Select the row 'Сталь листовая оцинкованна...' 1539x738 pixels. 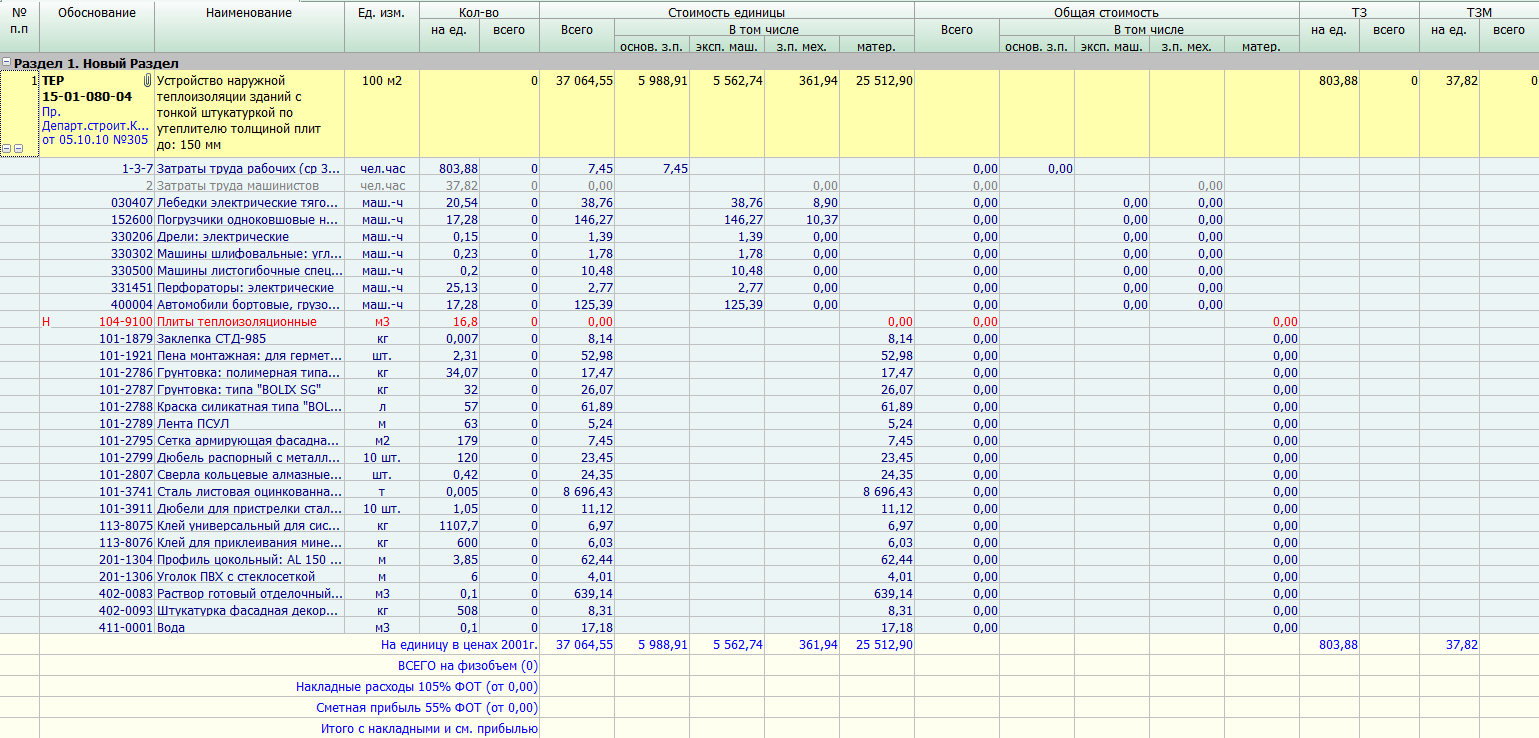pos(769,491)
